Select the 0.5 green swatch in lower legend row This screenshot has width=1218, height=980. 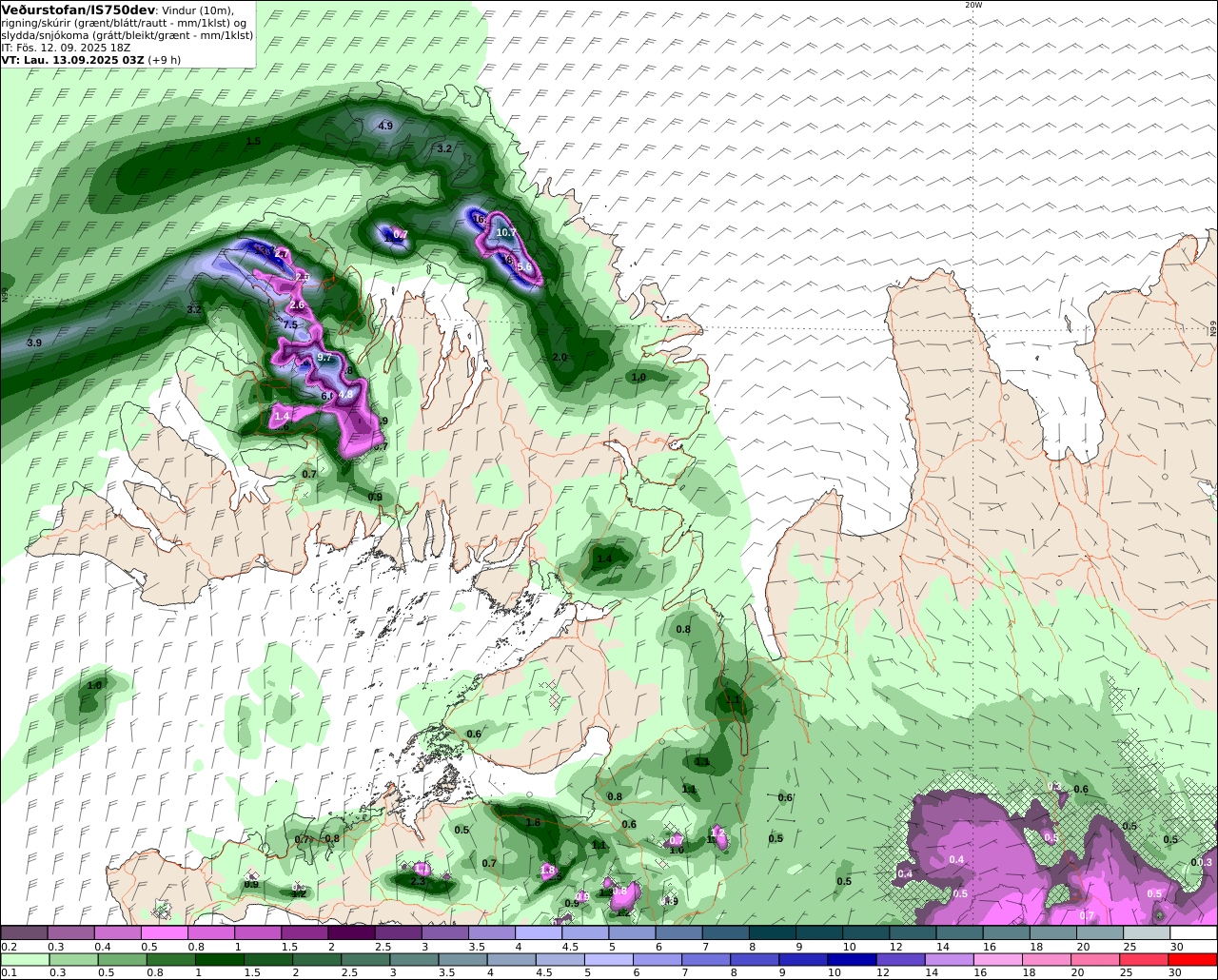pos(123,960)
